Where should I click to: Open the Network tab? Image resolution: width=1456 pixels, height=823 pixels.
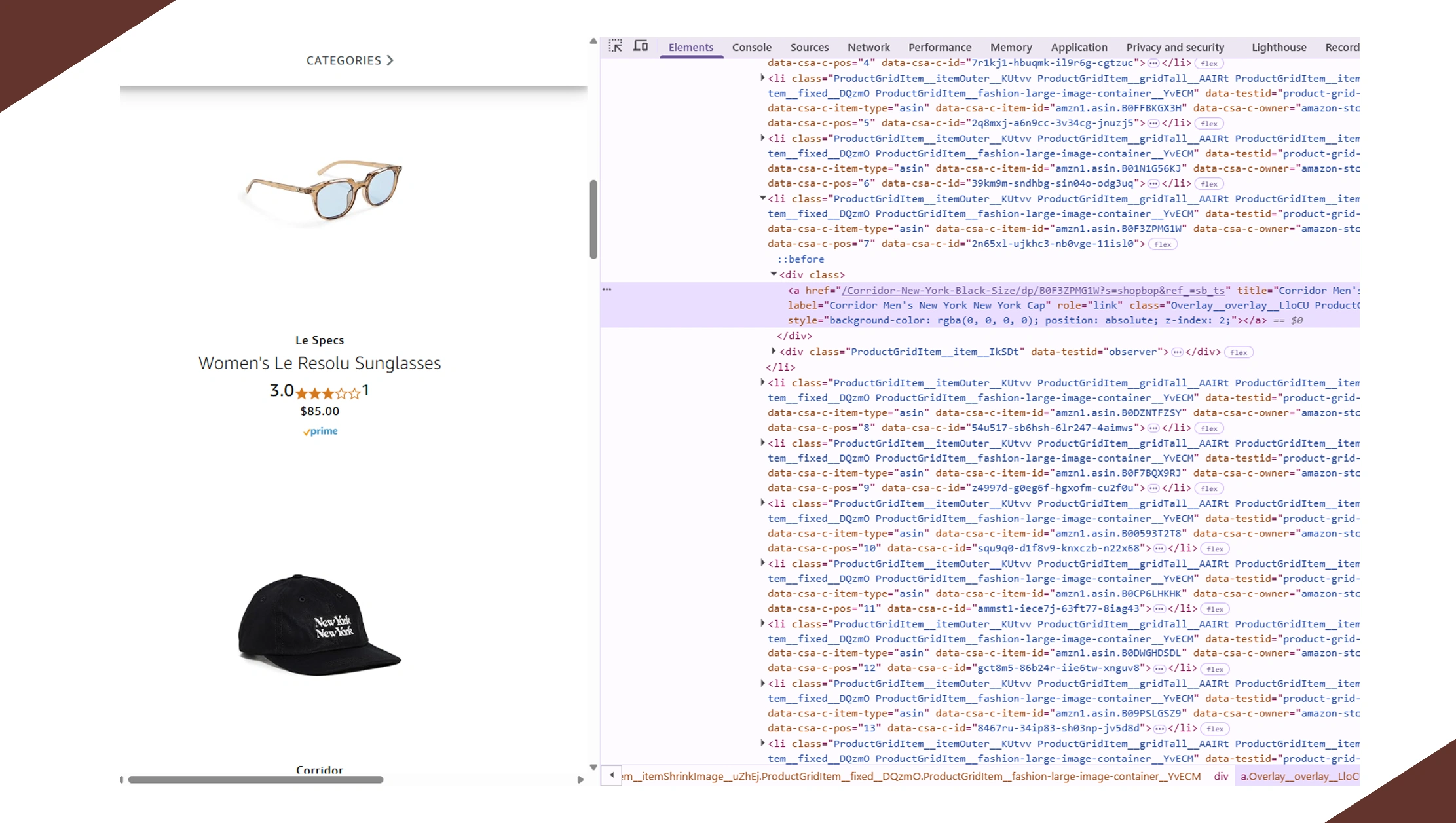coord(868,47)
